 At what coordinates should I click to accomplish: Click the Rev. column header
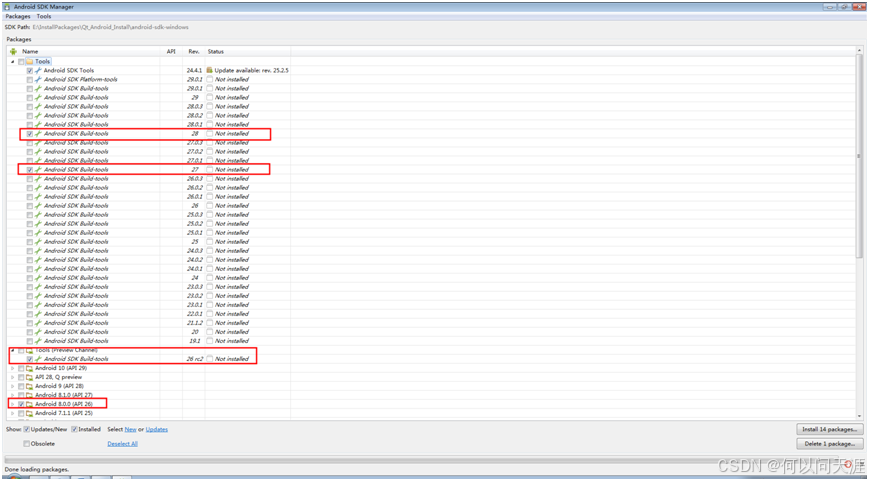tap(193, 52)
